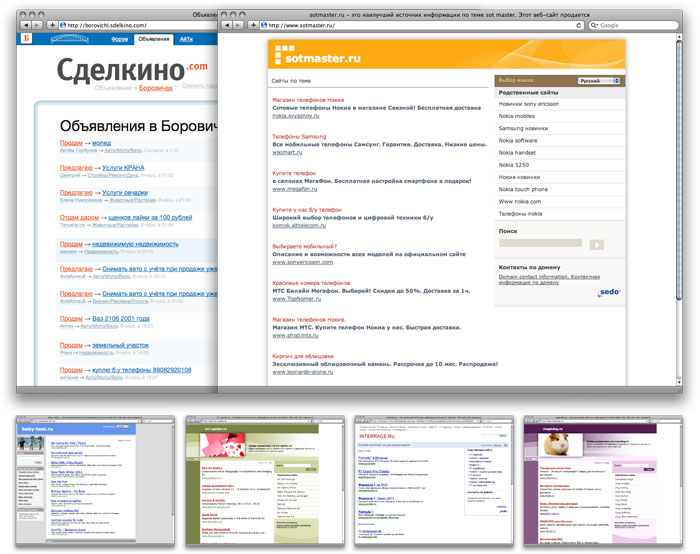Click the Телефоны Samsung link
This screenshot has height=554, width=700.
point(299,136)
